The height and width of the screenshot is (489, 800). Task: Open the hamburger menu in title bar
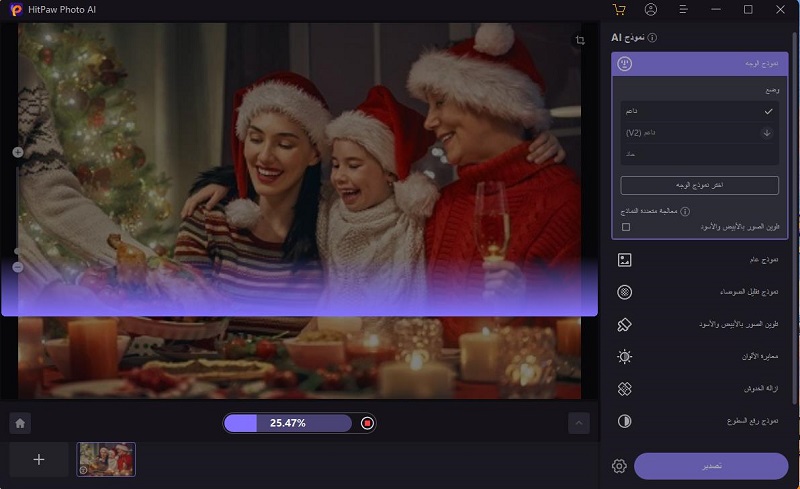[x=683, y=9]
